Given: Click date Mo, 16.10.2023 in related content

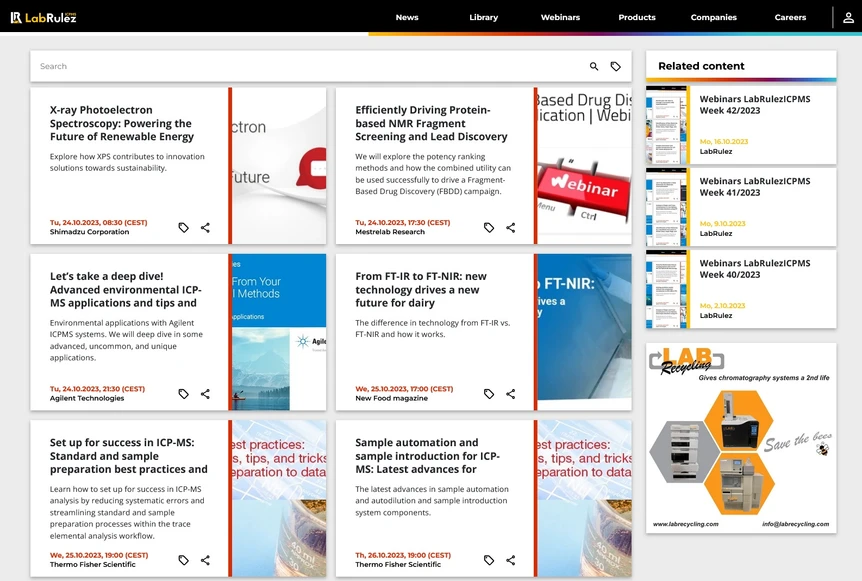Looking at the screenshot, I should pyautogui.click(x=723, y=142).
